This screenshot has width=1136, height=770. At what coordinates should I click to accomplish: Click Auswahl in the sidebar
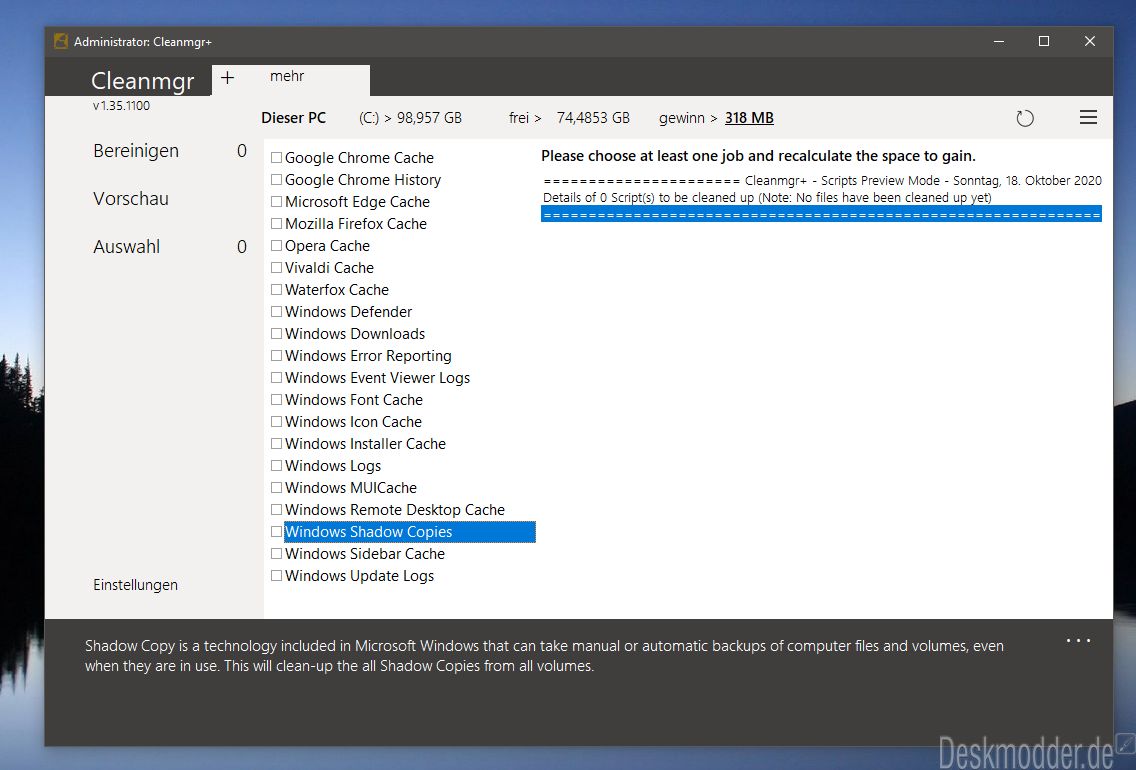[127, 246]
